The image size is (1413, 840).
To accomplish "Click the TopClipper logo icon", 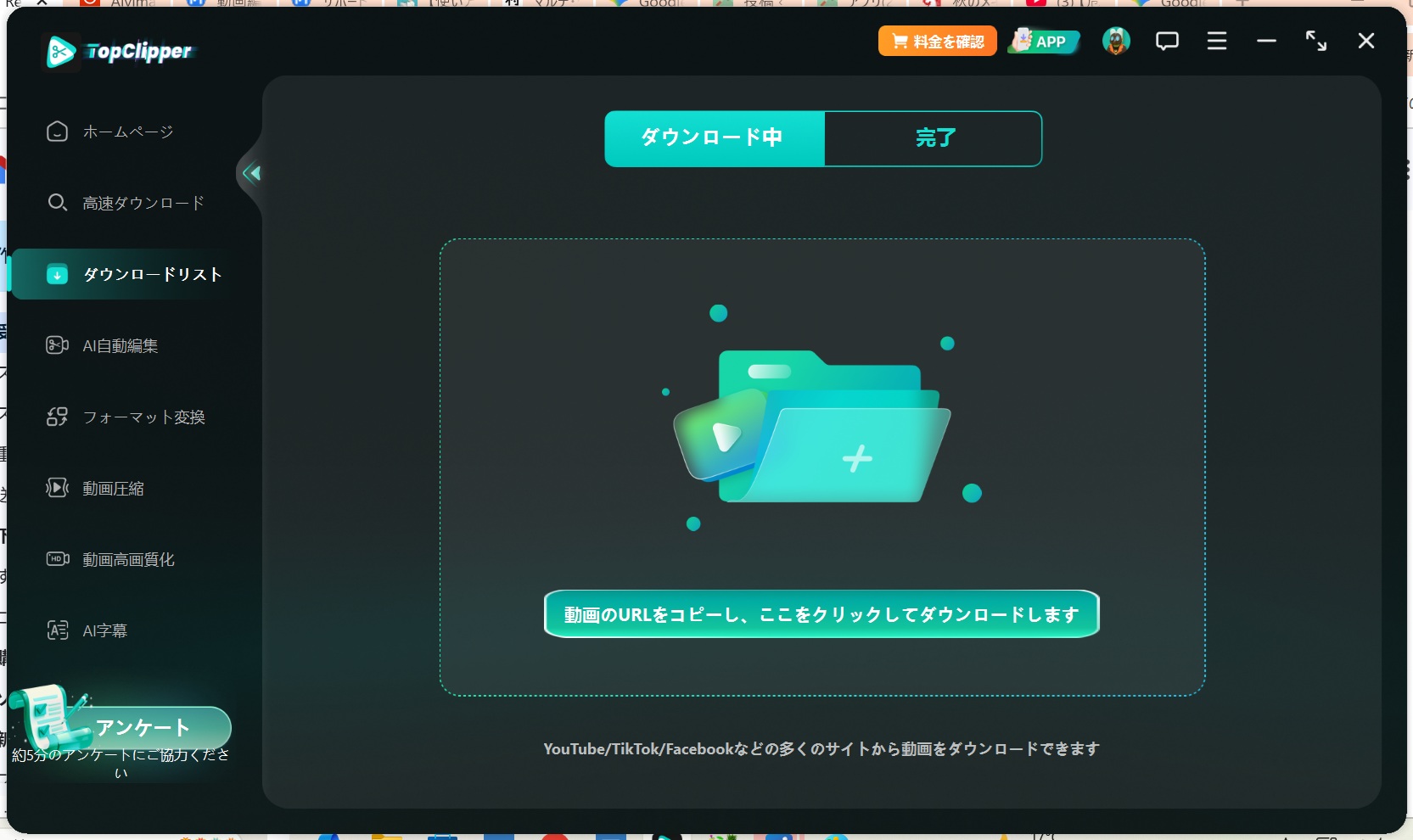I will click(60, 52).
